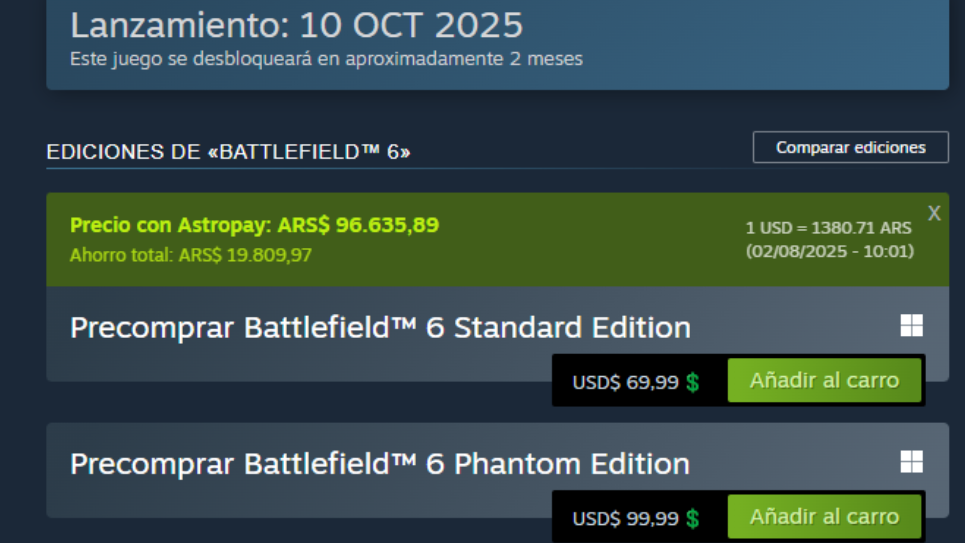Click the Windows icon for Phantom Edition

tap(911, 461)
